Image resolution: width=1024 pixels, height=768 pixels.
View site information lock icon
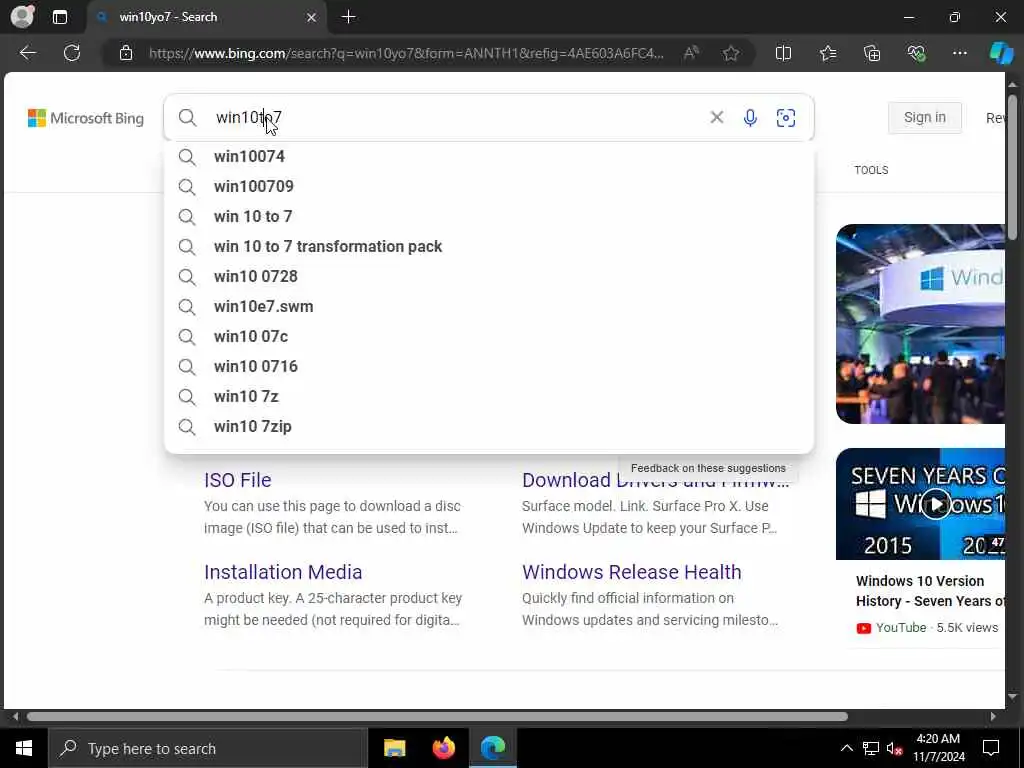coord(126,54)
